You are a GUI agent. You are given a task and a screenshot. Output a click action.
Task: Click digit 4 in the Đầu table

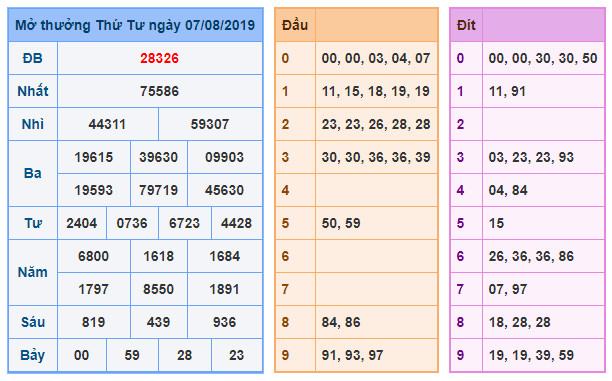[285, 190]
